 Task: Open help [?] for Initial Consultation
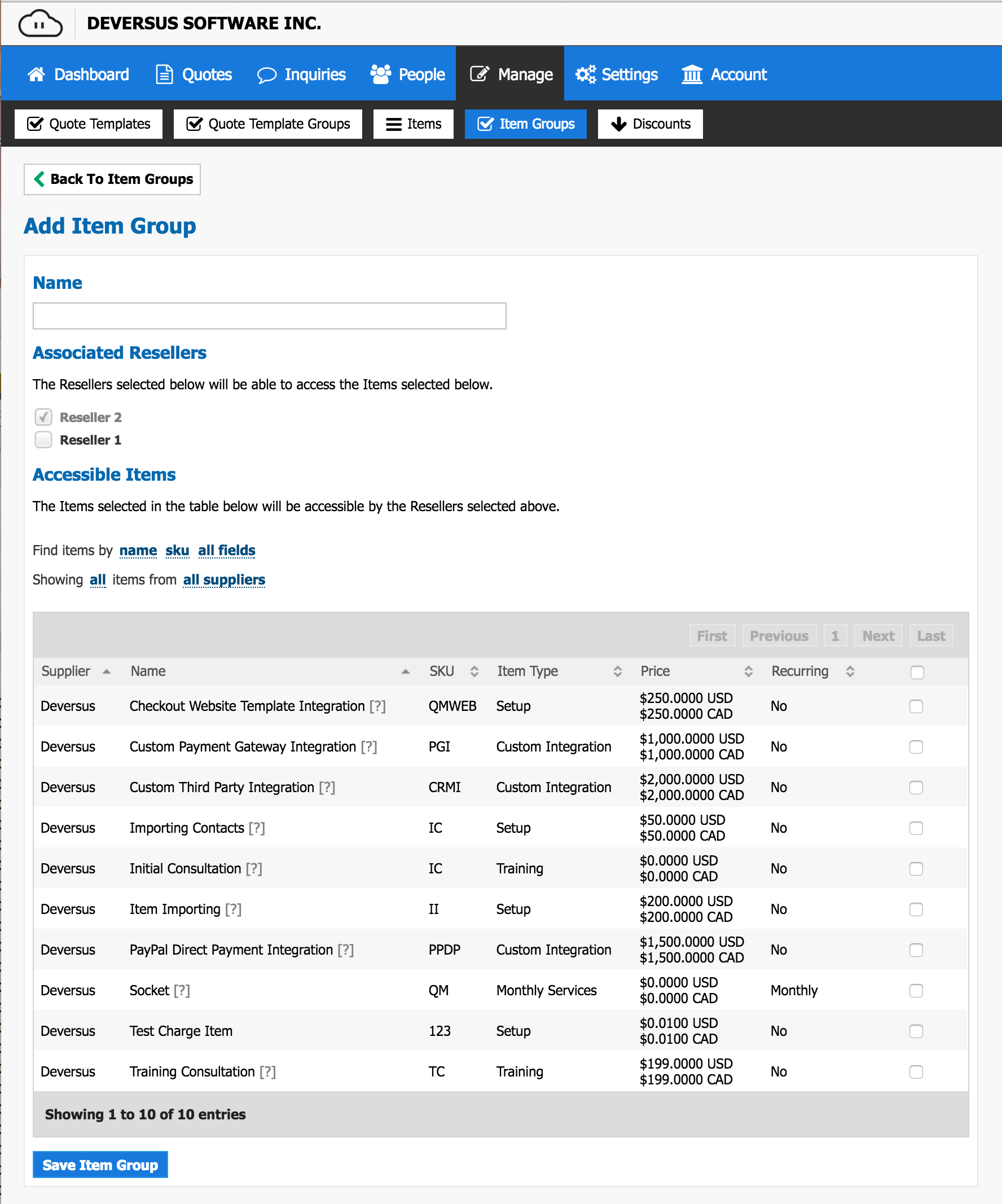pos(254,869)
